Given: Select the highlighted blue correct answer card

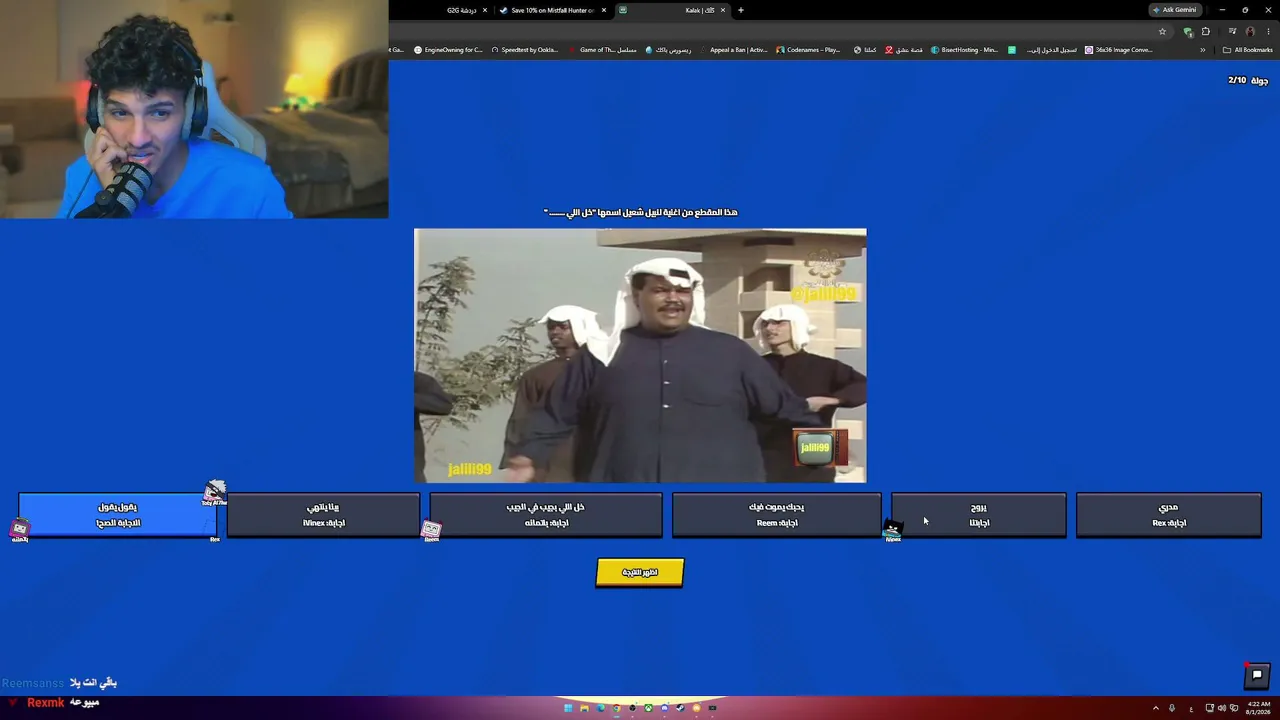Looking at the screenshot, I should (x=118, y=515).
